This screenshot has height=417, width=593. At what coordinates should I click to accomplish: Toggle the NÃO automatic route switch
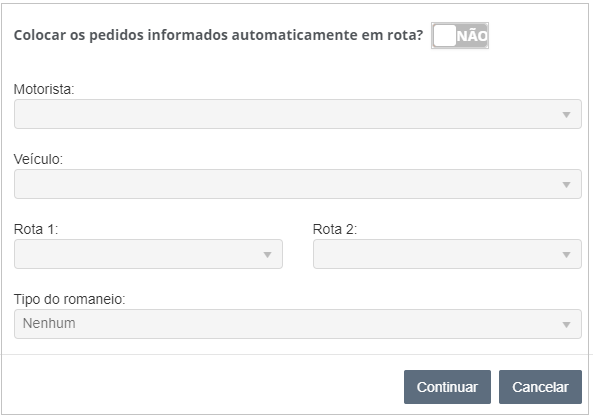click(460, 36)
